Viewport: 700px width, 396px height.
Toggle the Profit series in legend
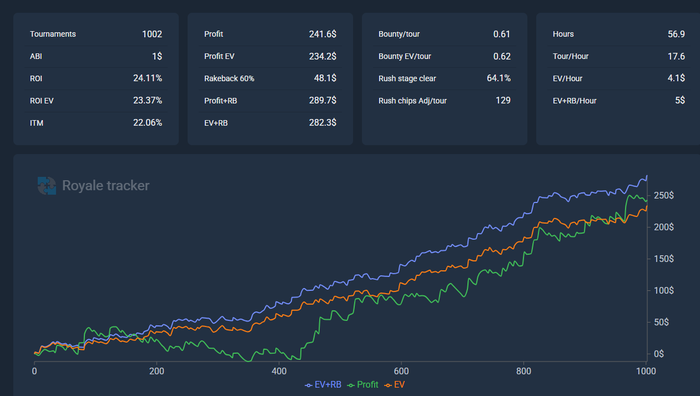363,385
